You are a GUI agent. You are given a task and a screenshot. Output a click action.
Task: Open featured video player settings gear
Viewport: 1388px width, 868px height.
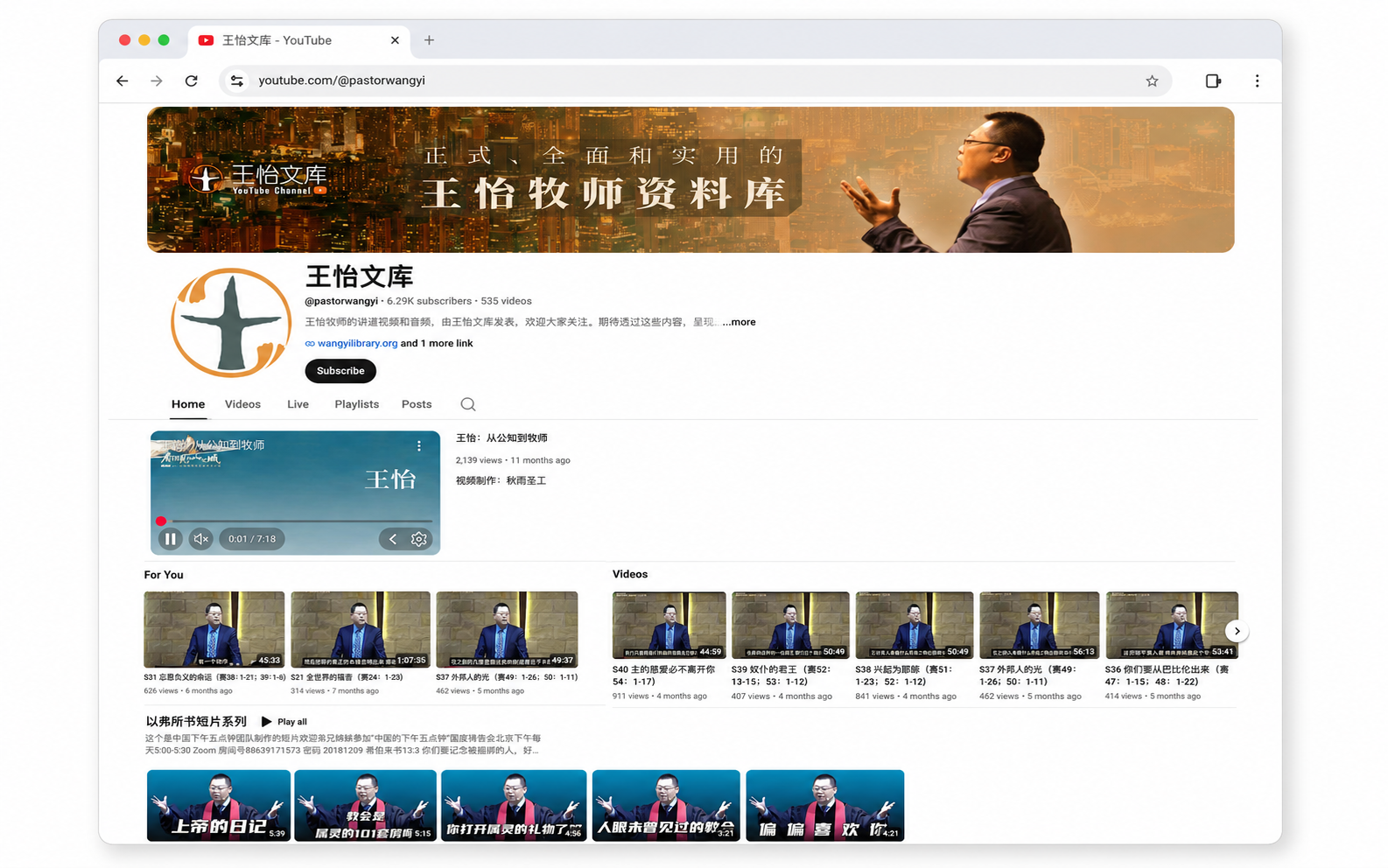pyautogui.click(x=419, y=539)
